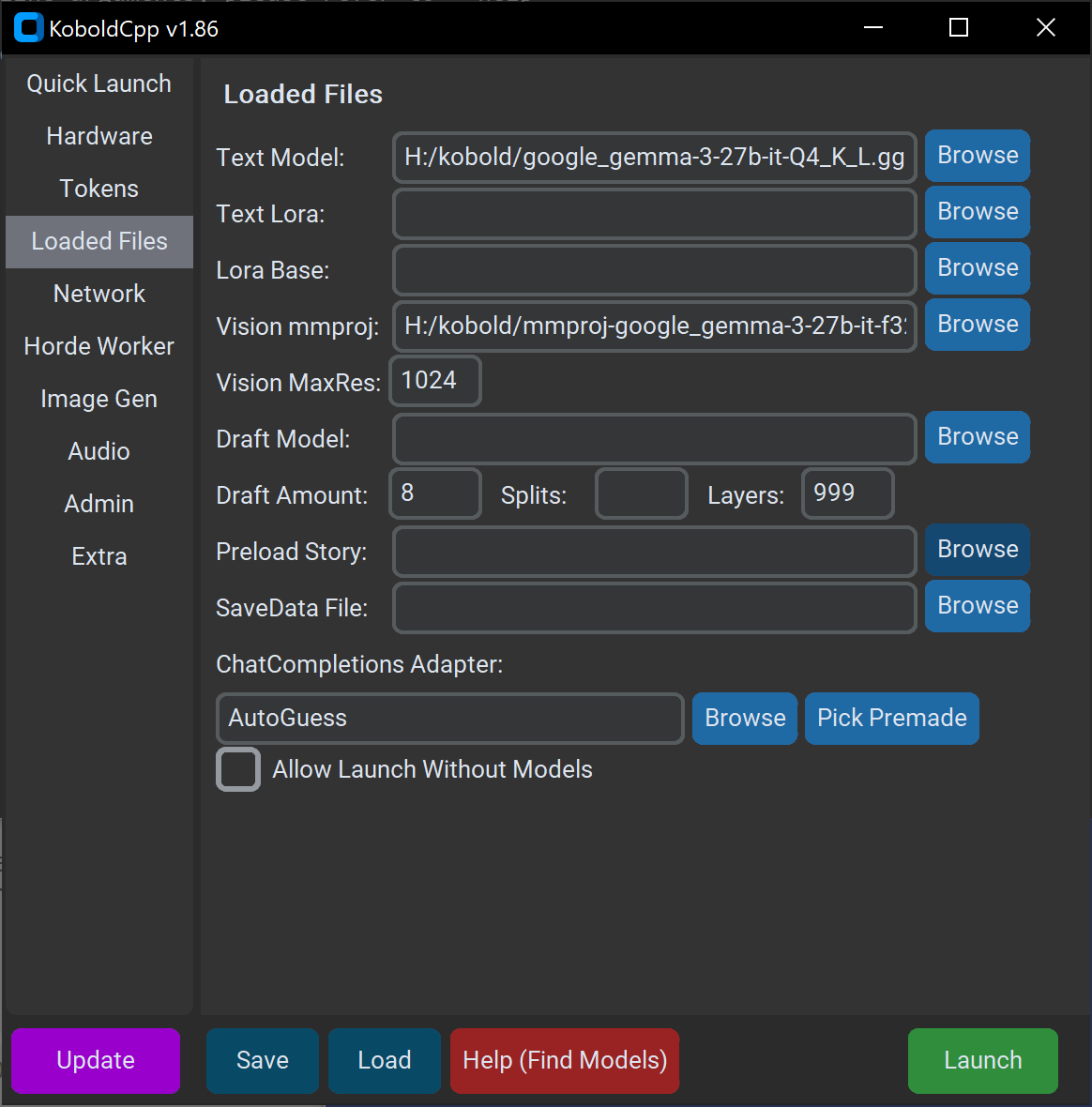The width and height of the screenshot is (1092, 1107).
Task: Enable Allow Launch Without Models checkbox
Action: (238, 769)
